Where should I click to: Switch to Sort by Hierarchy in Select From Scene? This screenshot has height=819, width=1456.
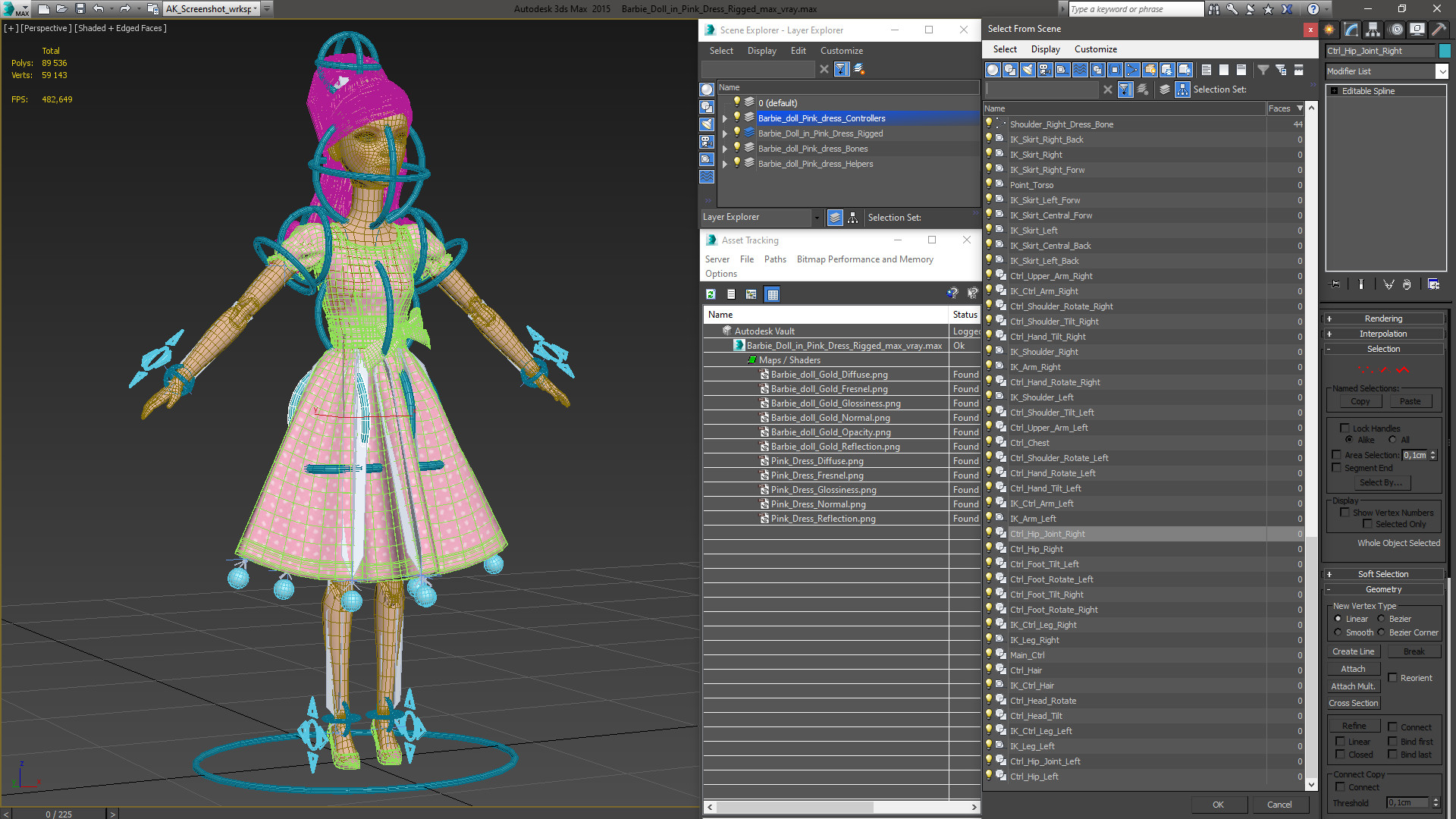(1182, 89)
